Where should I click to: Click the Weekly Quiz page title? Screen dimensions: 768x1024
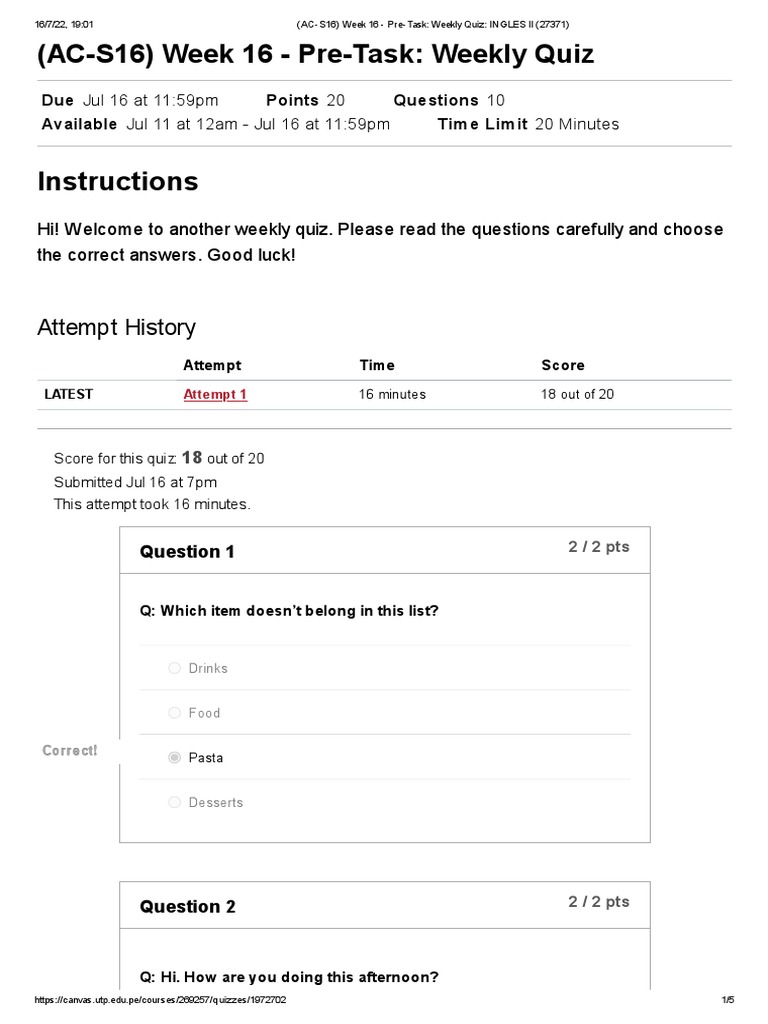click(x=315, y=54)
